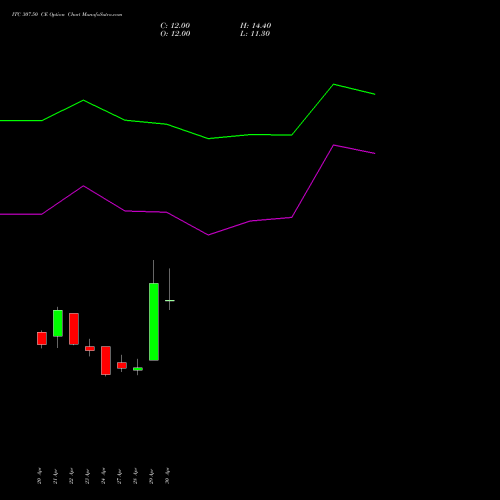Screen dimensions: 500x500
Task: Click the green candlestick for 21 Apr
Action: (58, 323)
